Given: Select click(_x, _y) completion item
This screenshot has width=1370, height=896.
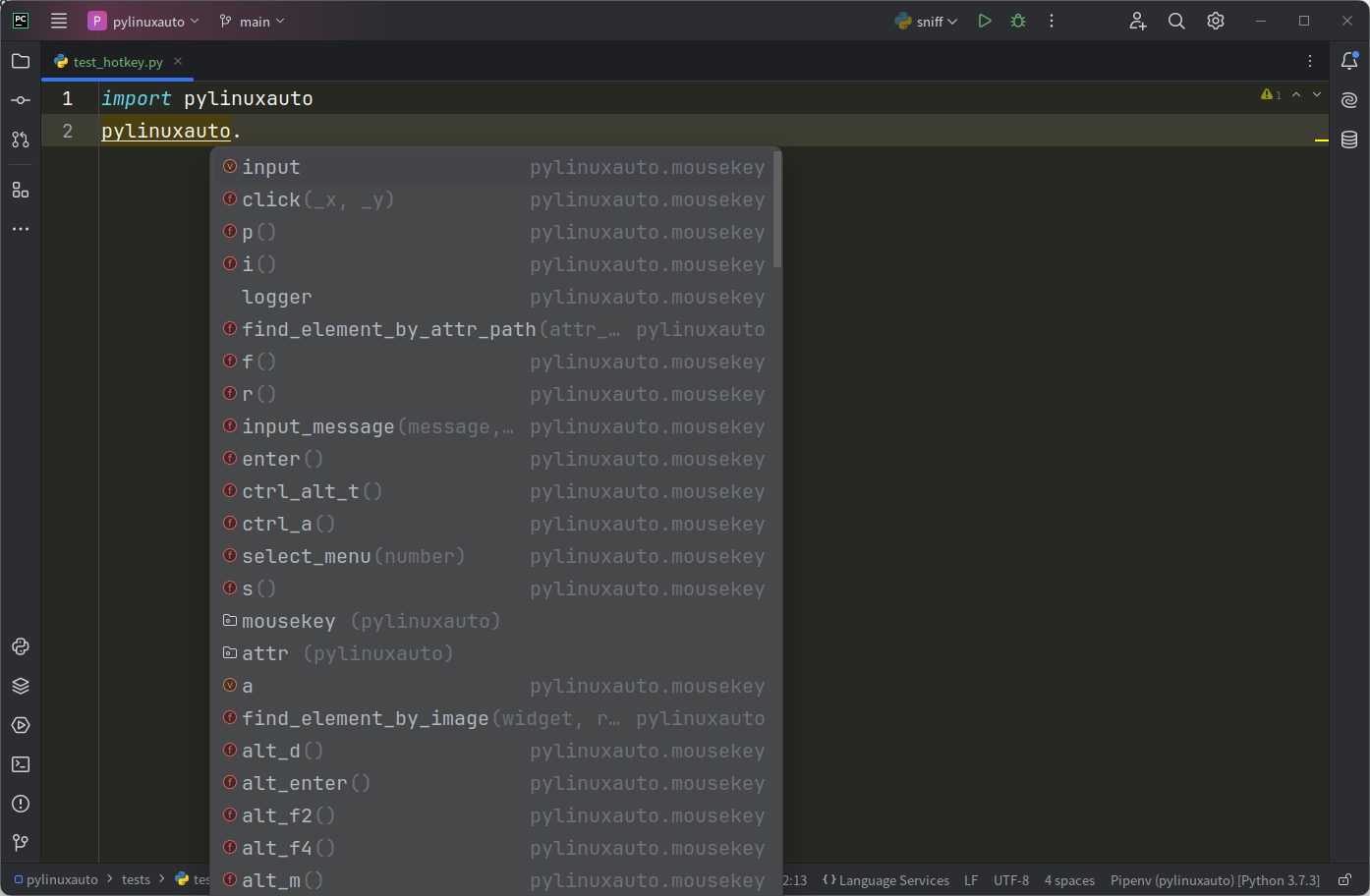Looking at the screenshot, I should (x=493, y=199).
